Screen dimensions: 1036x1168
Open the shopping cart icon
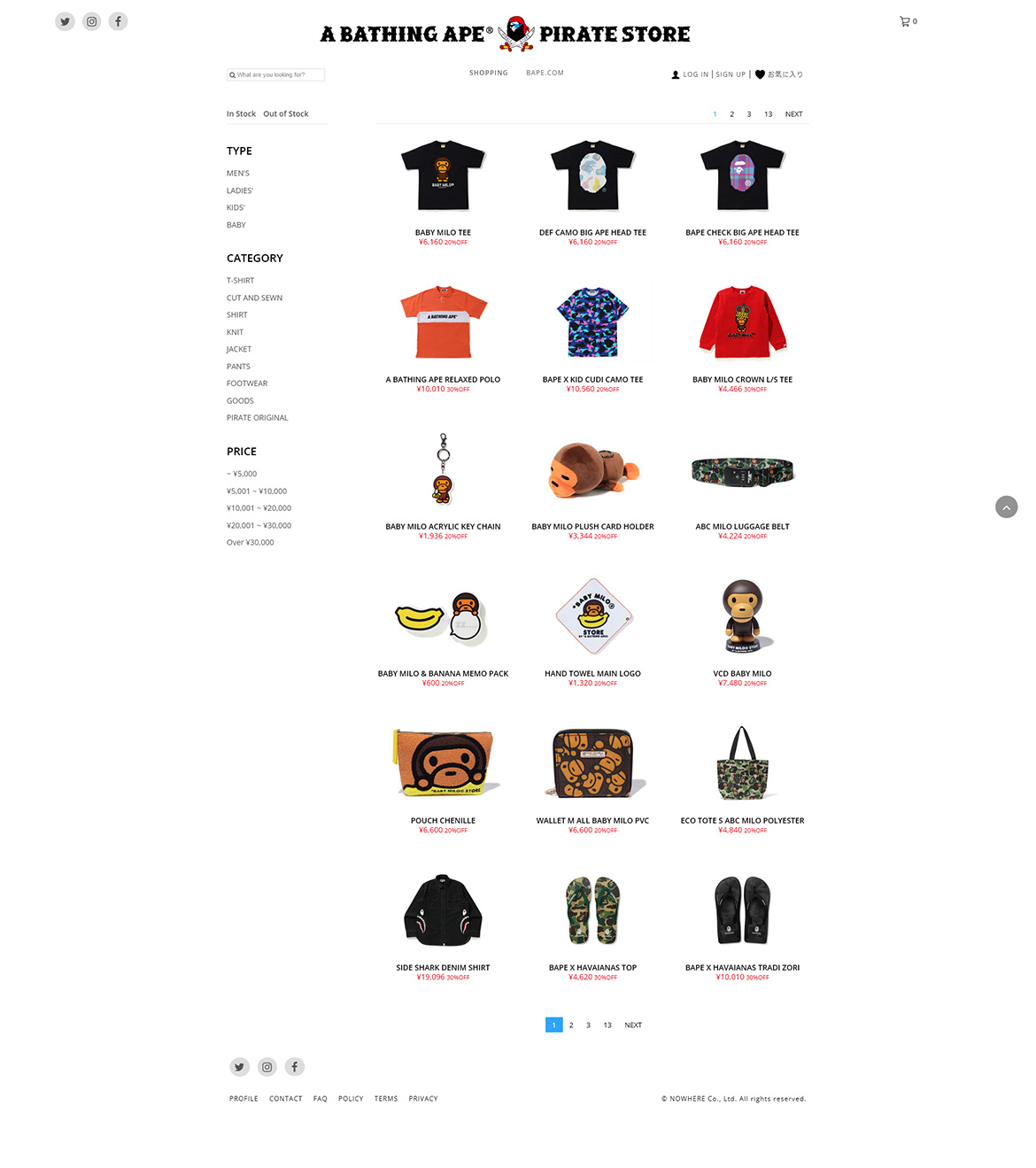pos(905,21)
